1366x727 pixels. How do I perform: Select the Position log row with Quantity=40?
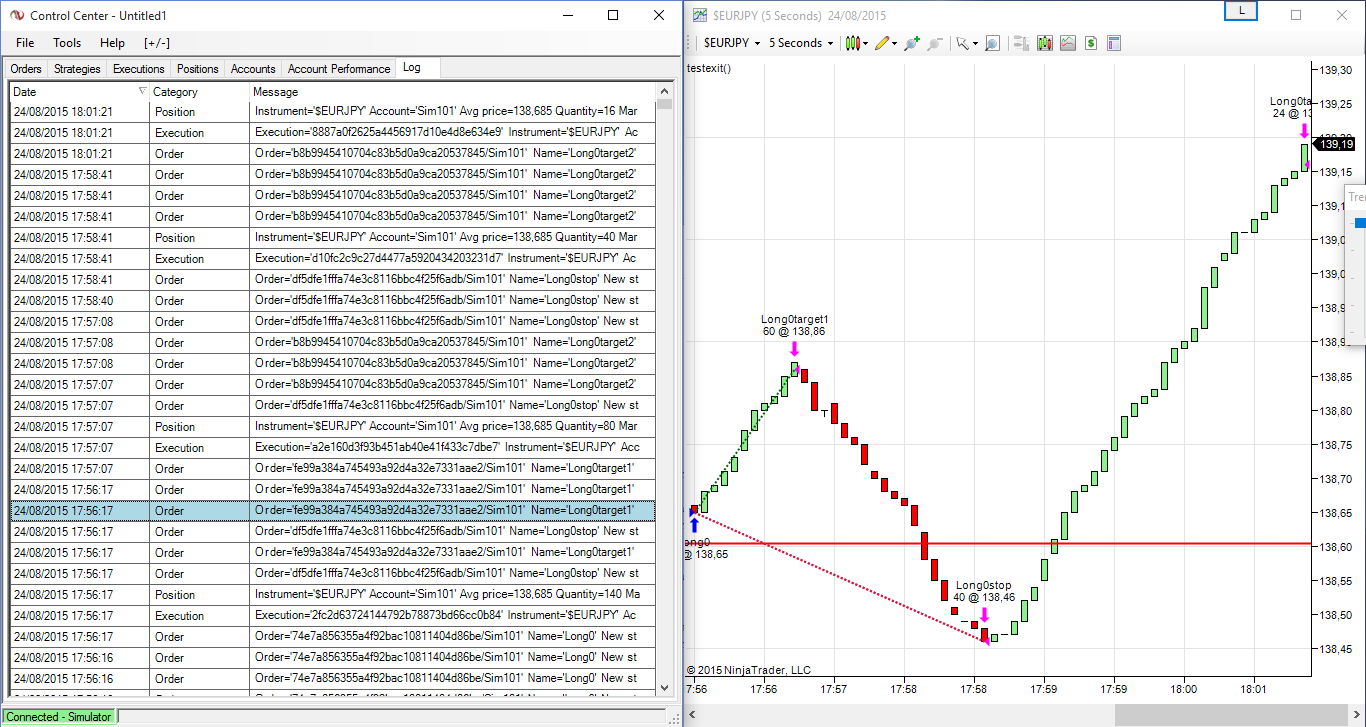332,237
